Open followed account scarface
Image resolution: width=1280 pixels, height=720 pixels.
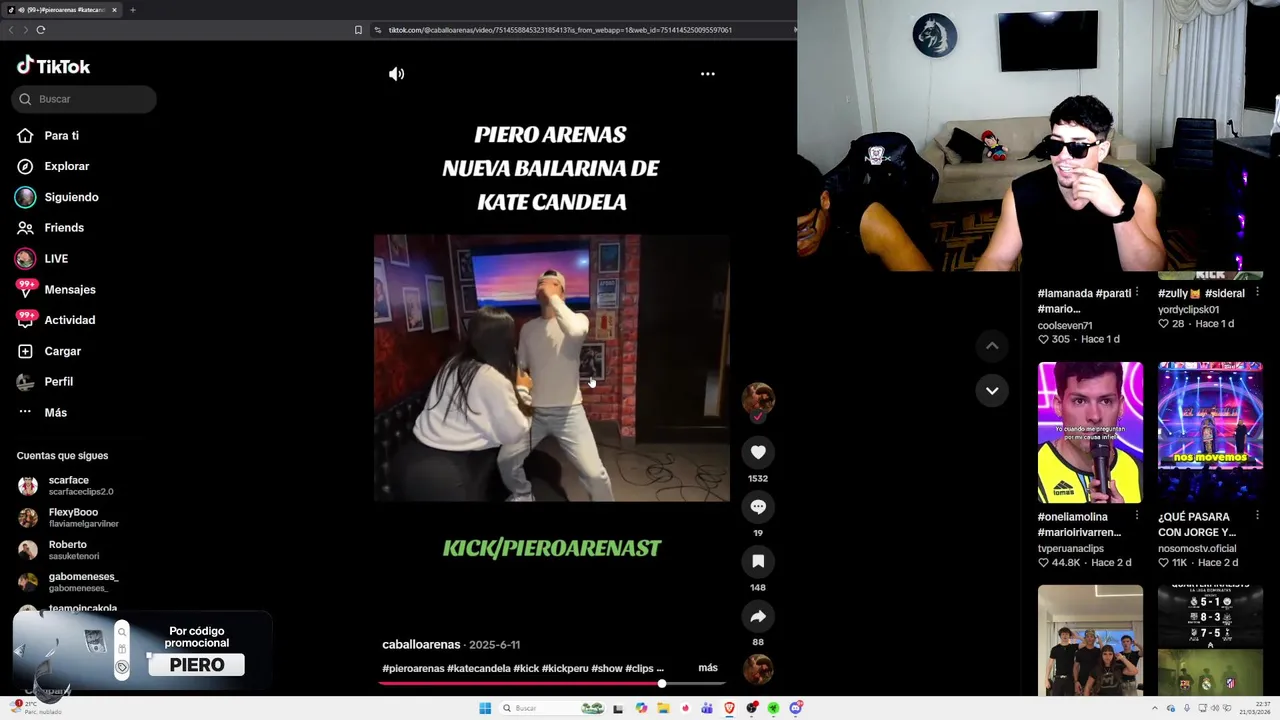[66, 486]
